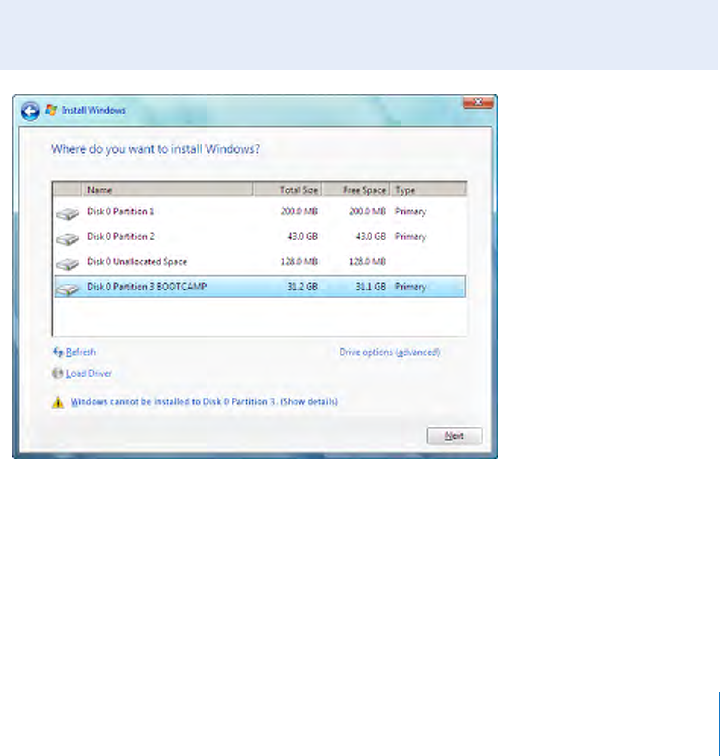The height and width of the screenshot is (756, 720).
Task: Click the 'Where do you want to install Windows?' heading
Action: tap(155, 149)
